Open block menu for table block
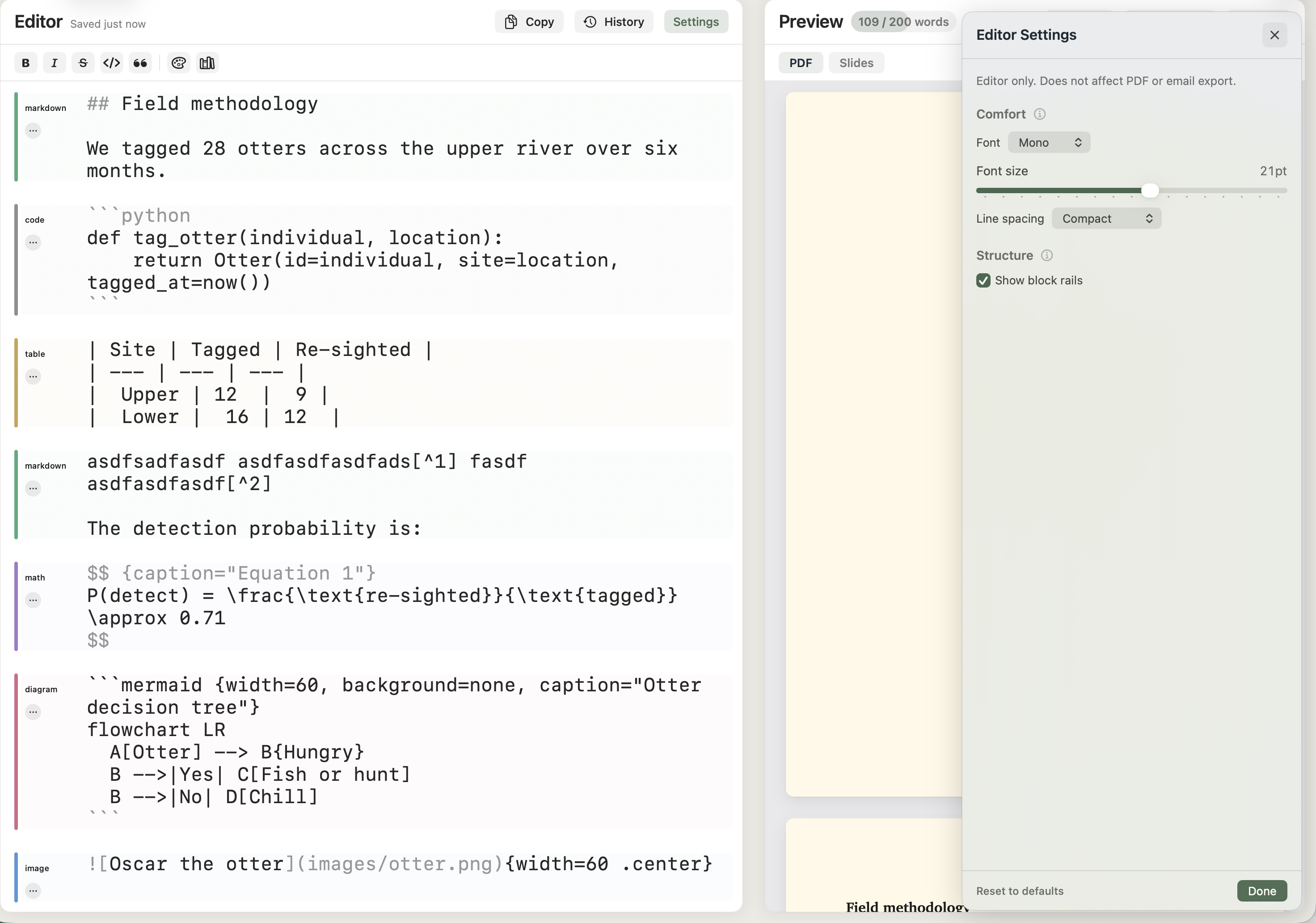The width and height of the screenshot is (1316, 923). point(33,377)
